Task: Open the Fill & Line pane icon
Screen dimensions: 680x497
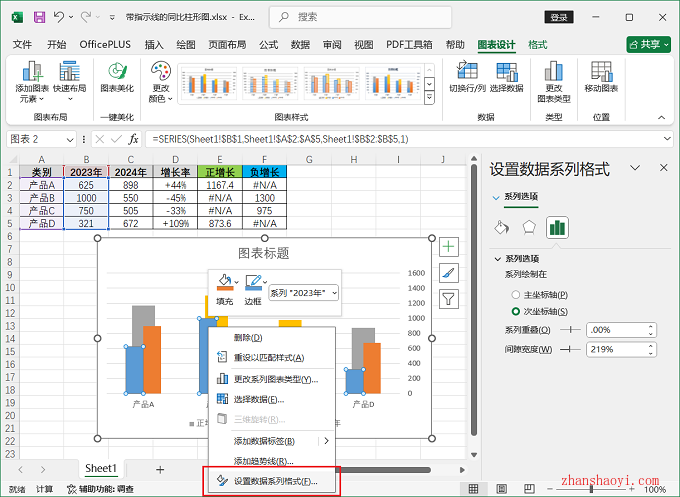Action: tap(502, 227)
